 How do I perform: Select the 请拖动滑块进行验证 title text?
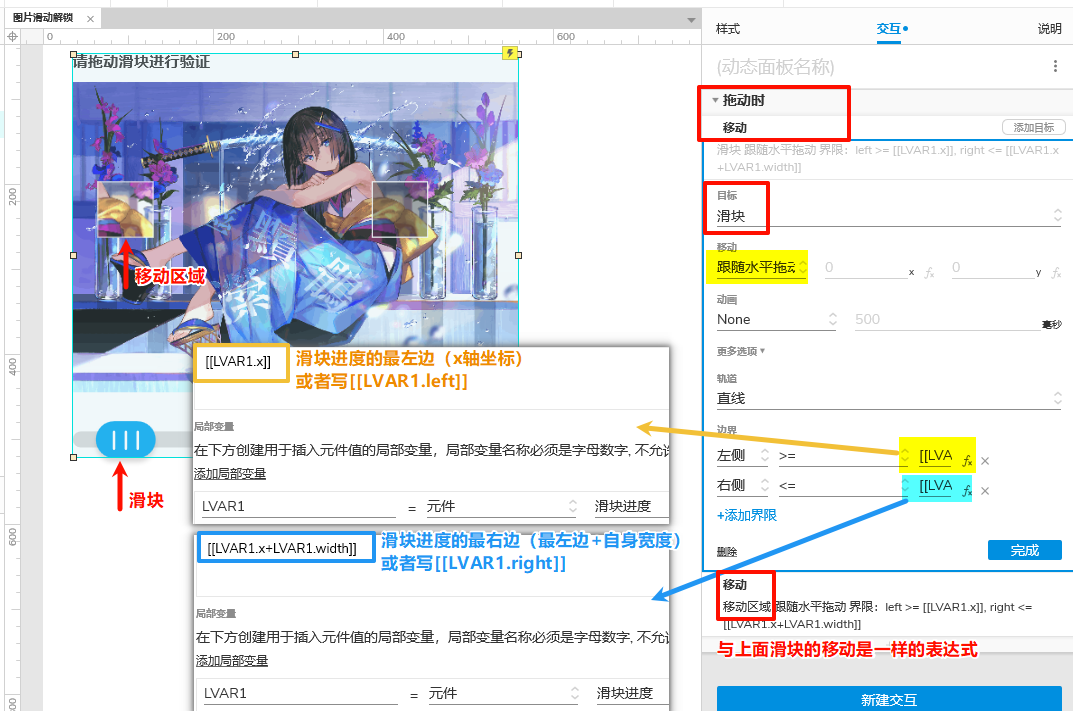(142, 62)
